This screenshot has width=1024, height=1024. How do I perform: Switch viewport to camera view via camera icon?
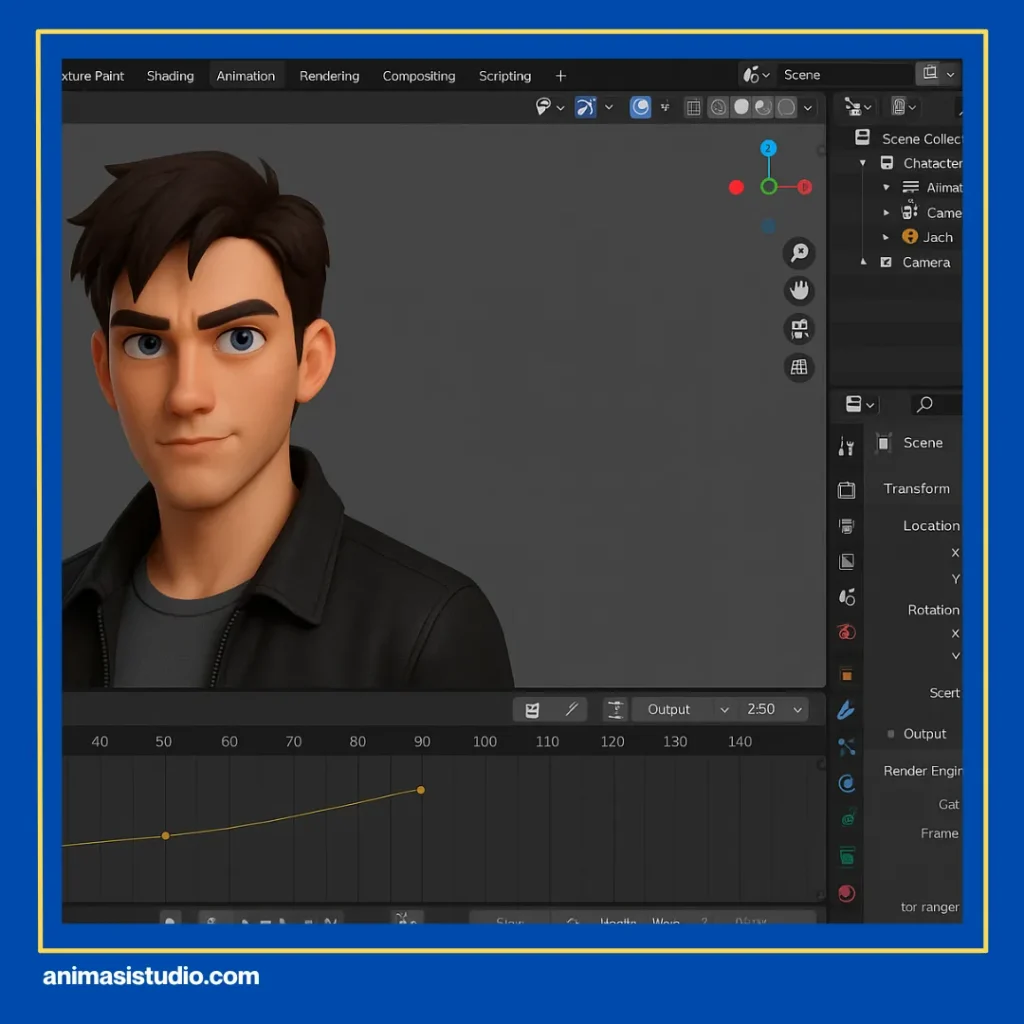[799, 329]
